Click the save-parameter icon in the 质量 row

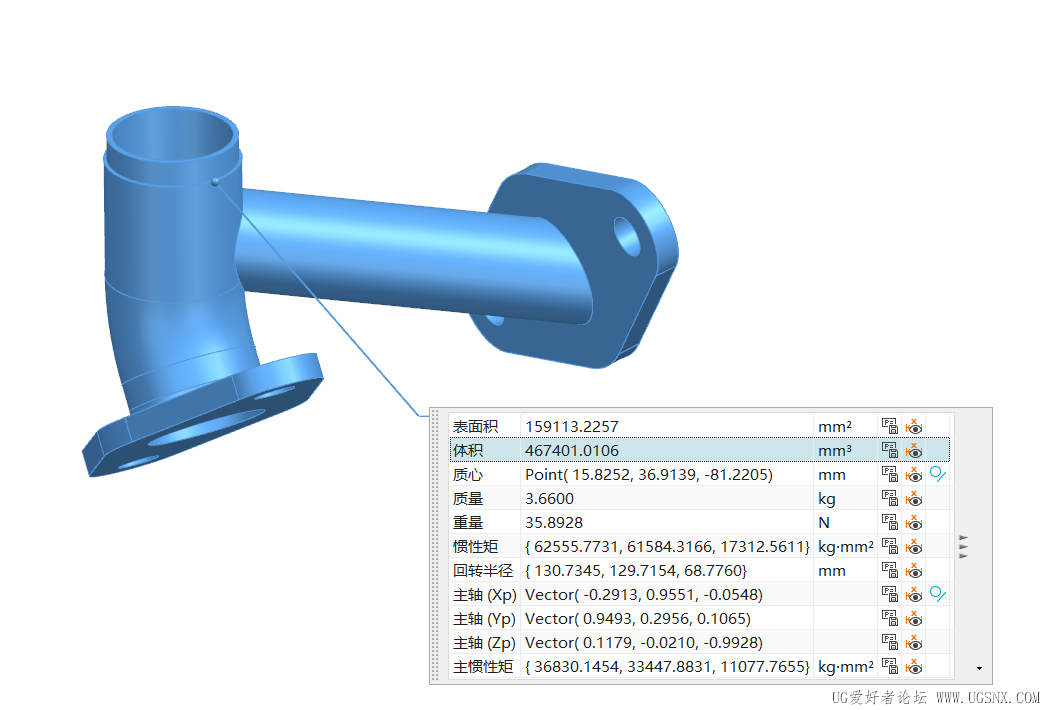[x=890, y=498]
